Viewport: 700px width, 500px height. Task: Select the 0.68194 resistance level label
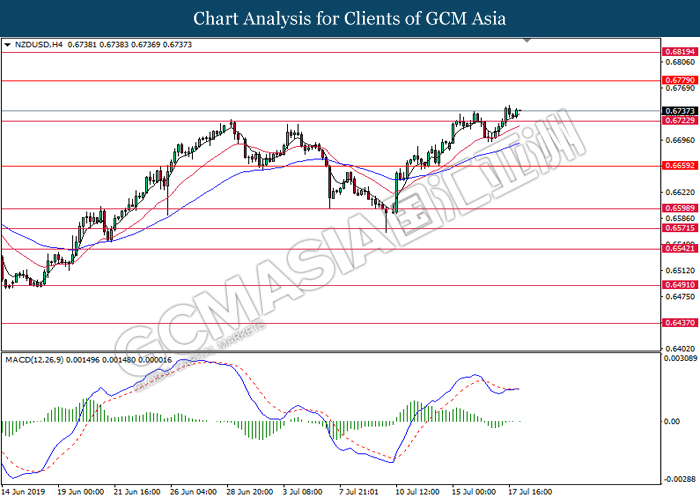point(680,52)
